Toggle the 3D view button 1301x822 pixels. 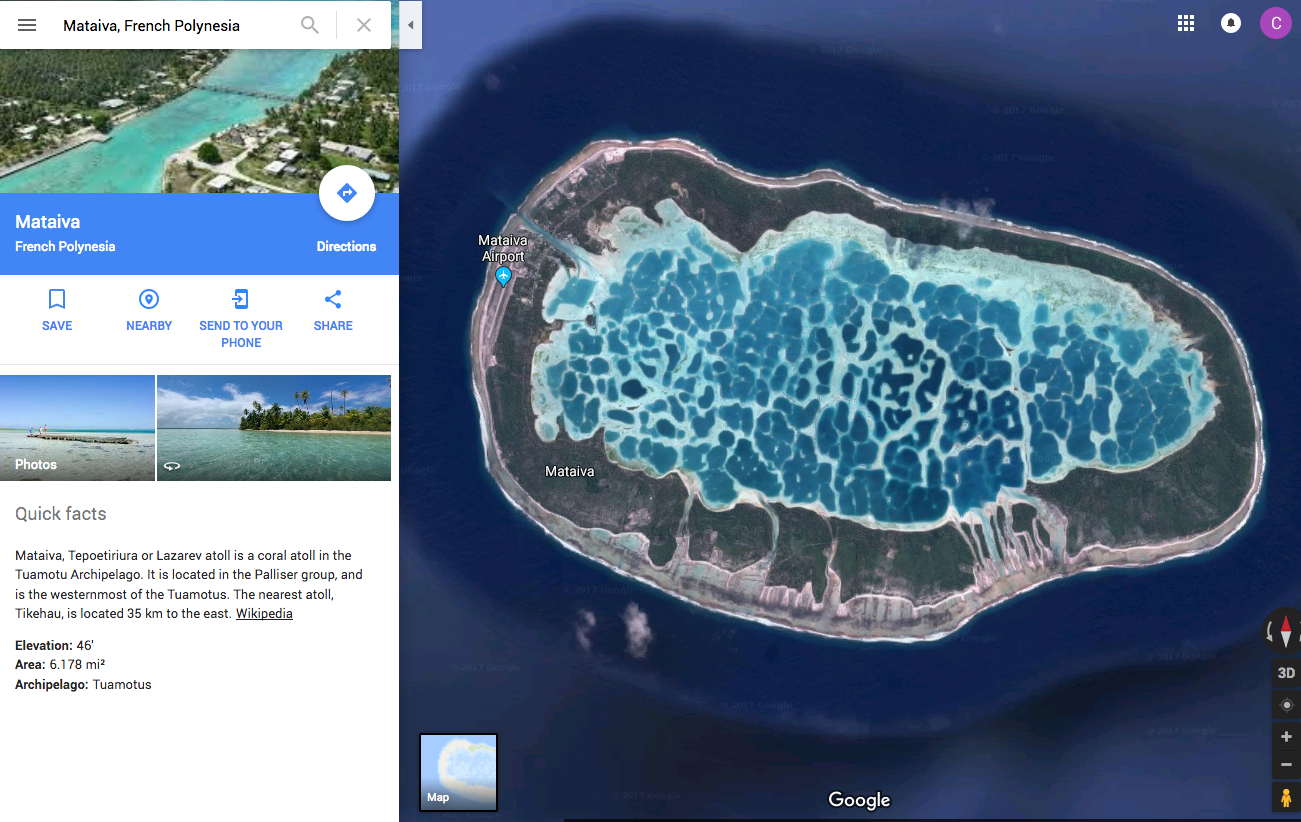(x=1286, y=673)
